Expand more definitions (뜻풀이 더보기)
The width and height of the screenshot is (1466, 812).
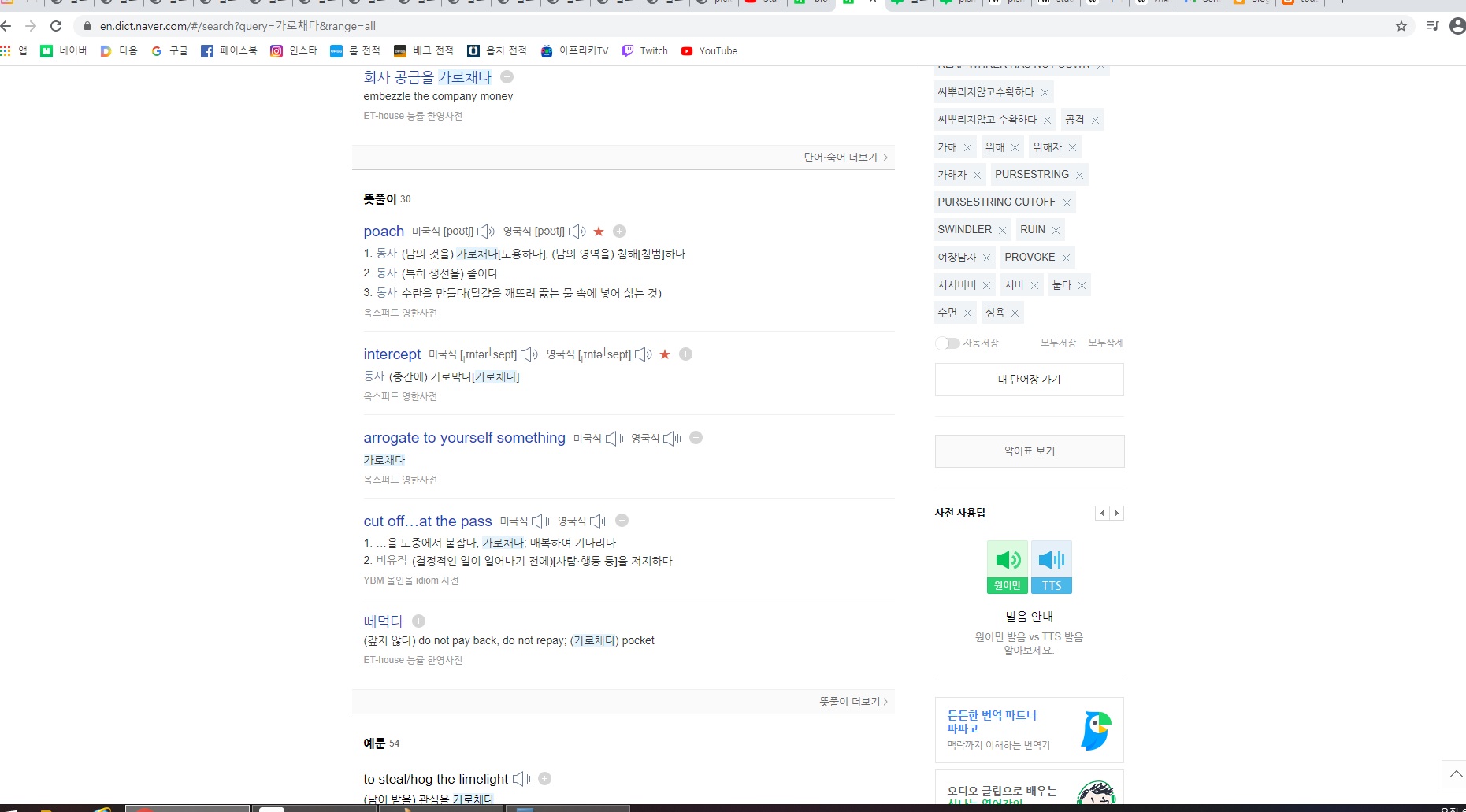click(853, 702)
